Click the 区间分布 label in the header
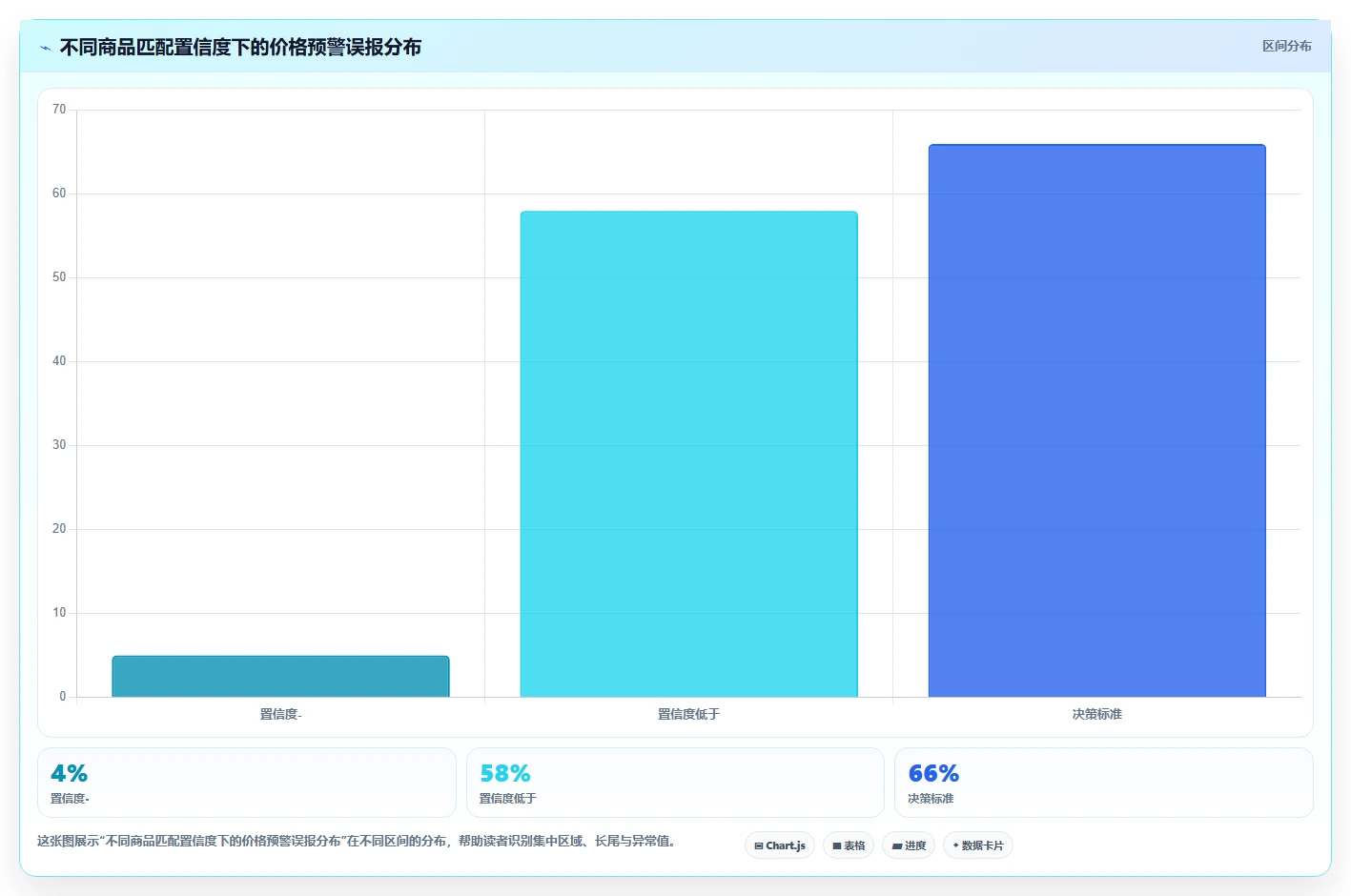The image size is (1351, 896). [x=1286, y=46]
